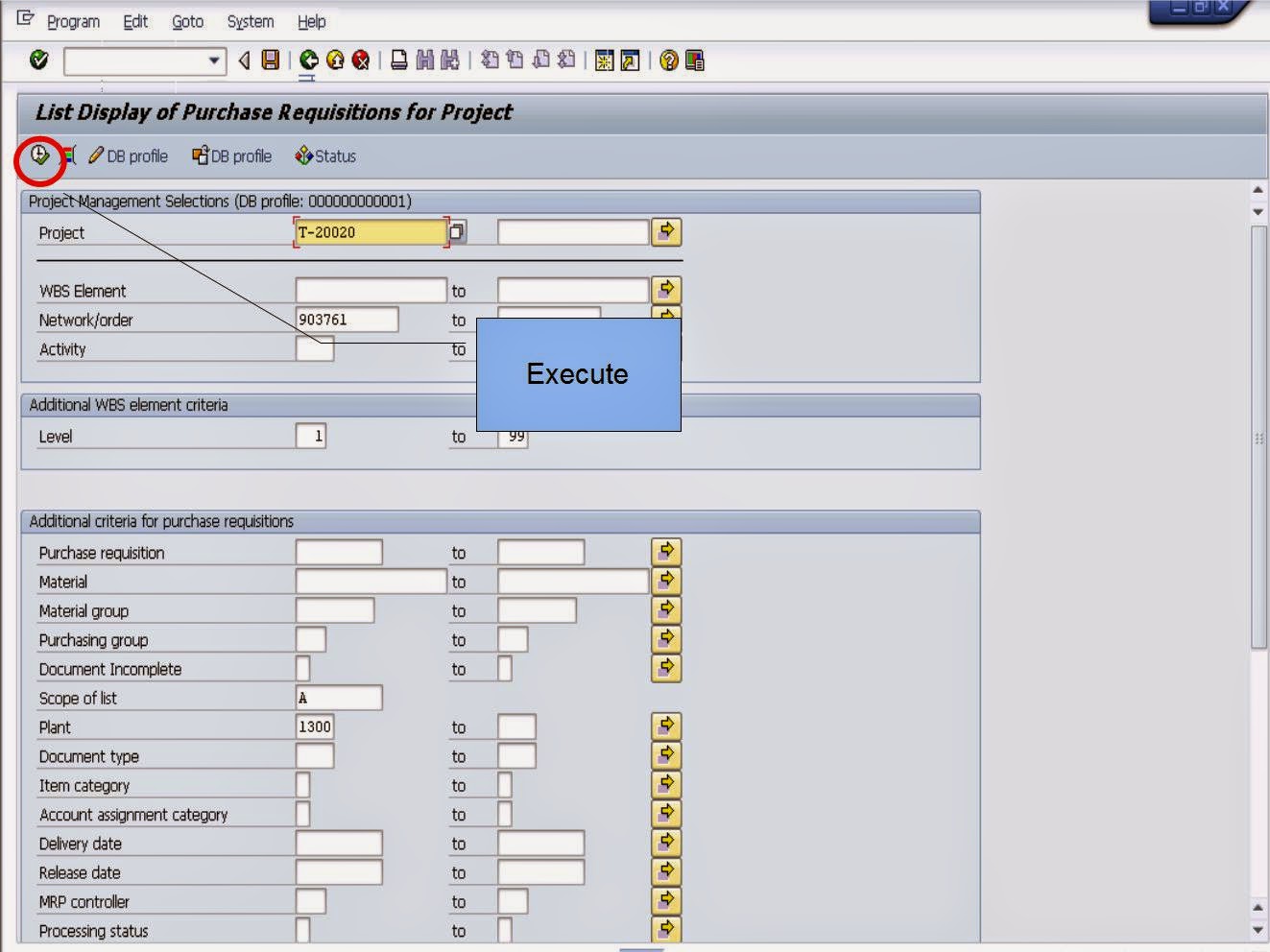Click the Edit DB profile button

tap(130, 155)
